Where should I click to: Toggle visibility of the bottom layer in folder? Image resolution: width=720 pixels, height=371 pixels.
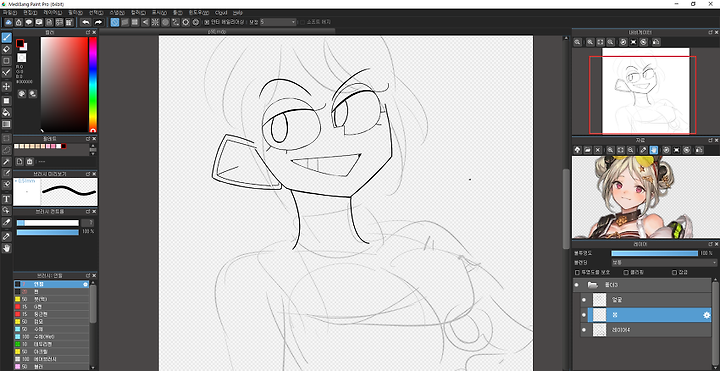point(584,330)
